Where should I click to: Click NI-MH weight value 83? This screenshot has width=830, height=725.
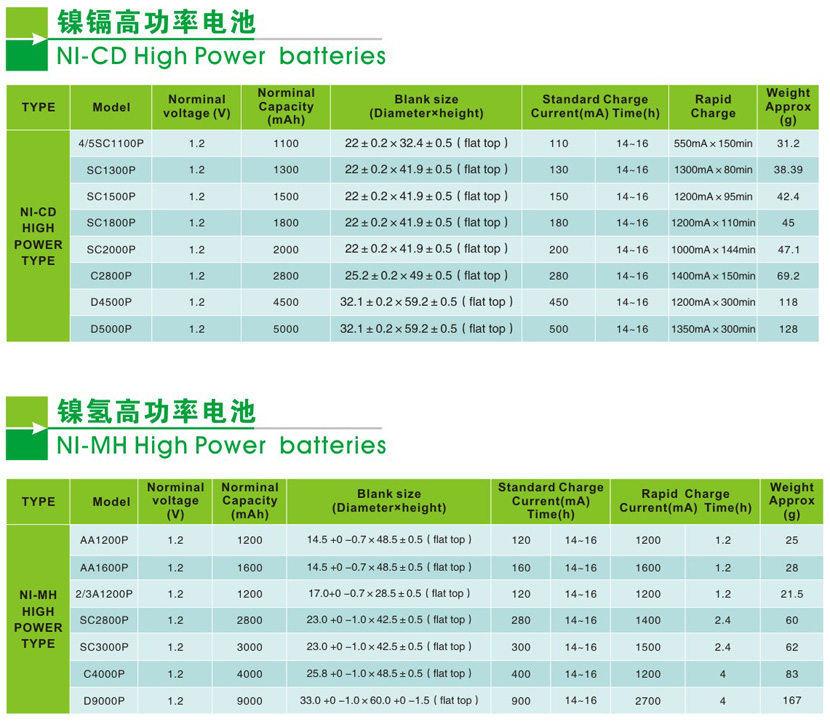[792, 674]
